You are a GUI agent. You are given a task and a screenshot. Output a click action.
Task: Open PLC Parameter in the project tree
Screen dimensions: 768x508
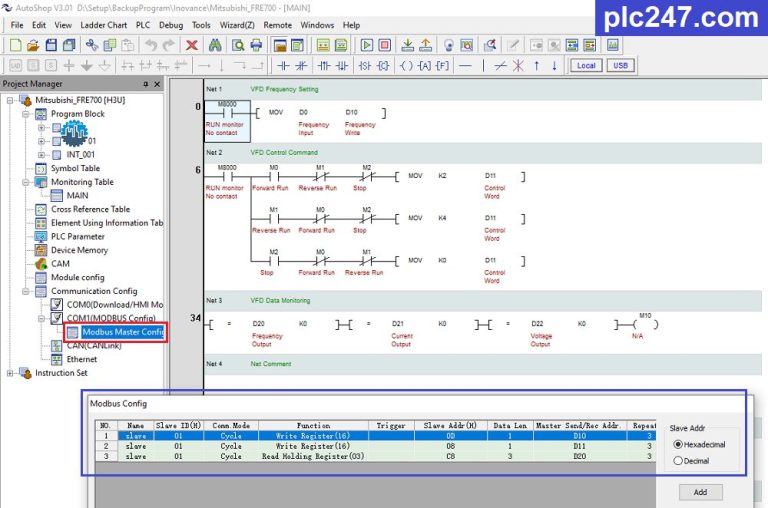tap(77, 237)
